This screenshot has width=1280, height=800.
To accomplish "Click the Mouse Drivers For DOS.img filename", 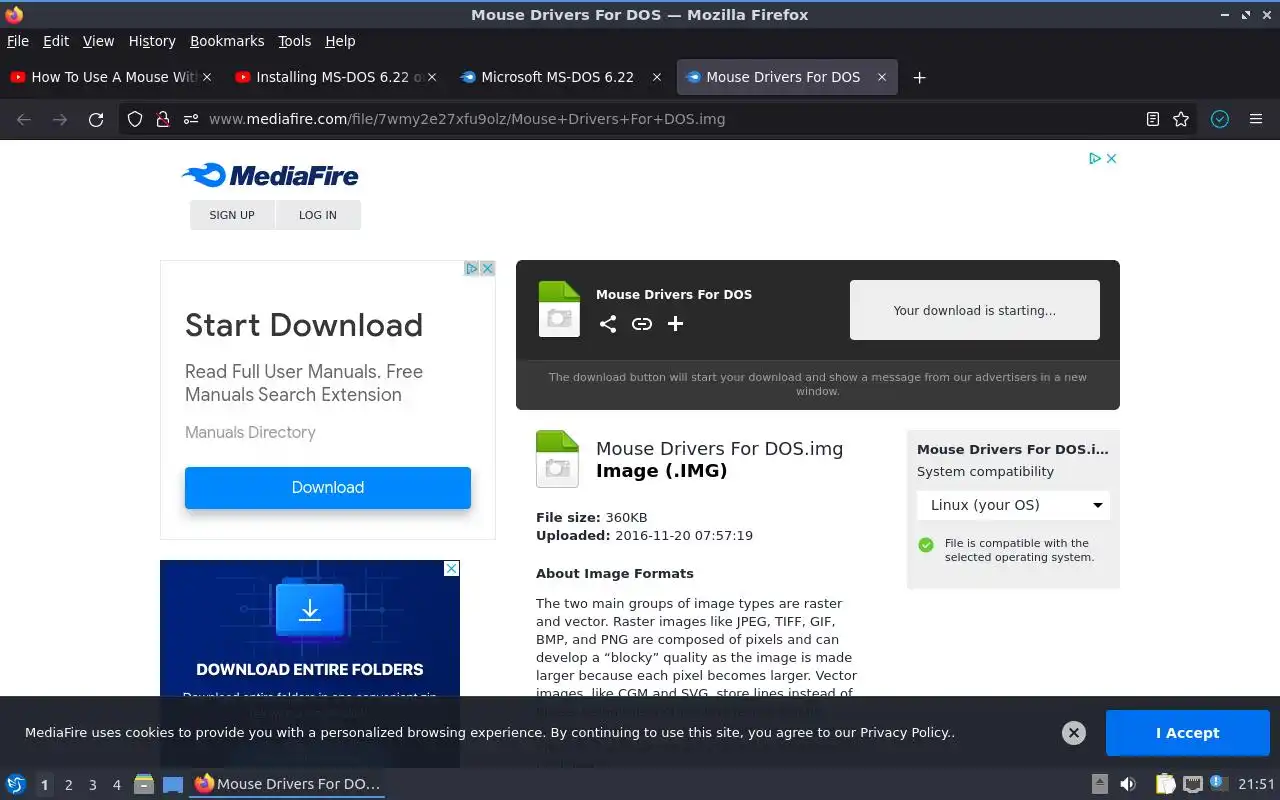I will (720, 449).
